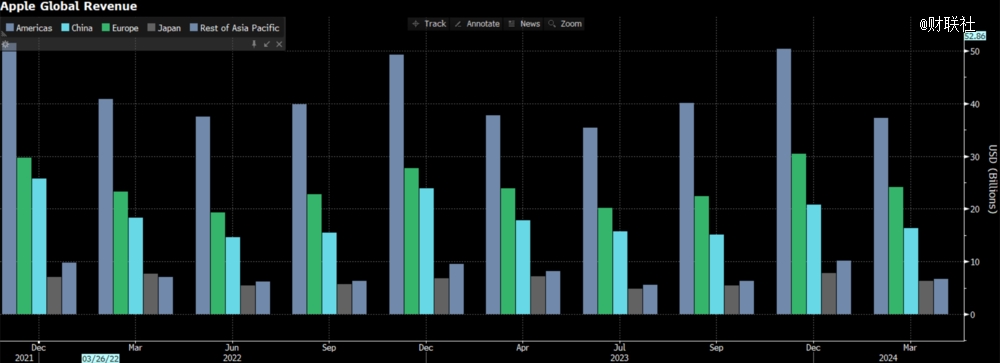Click the Americas bar for September 2023
The height and width of the screenshot is (363, 1000).
(686, 208)
